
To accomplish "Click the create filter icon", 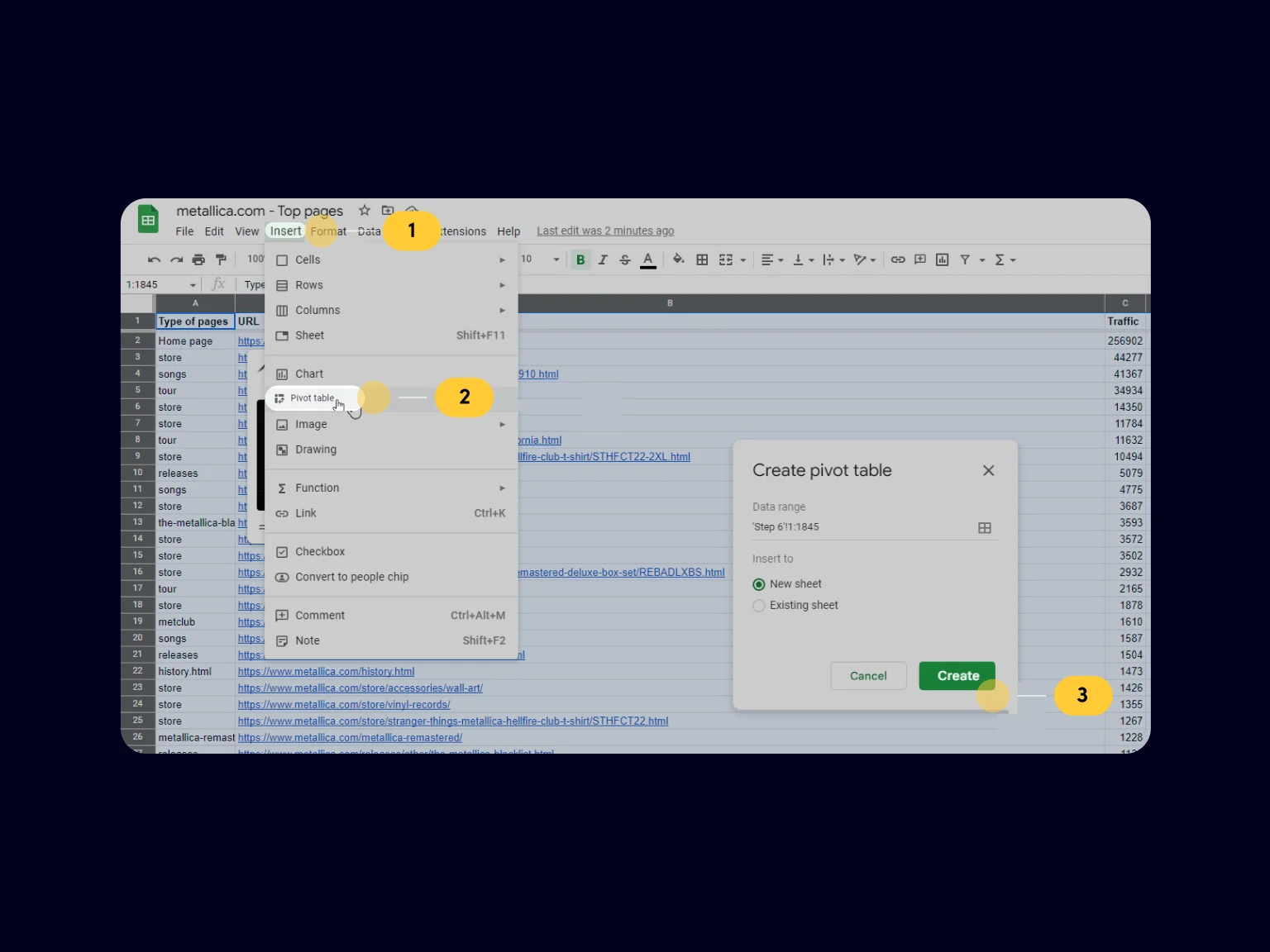I will coord(965,259).
